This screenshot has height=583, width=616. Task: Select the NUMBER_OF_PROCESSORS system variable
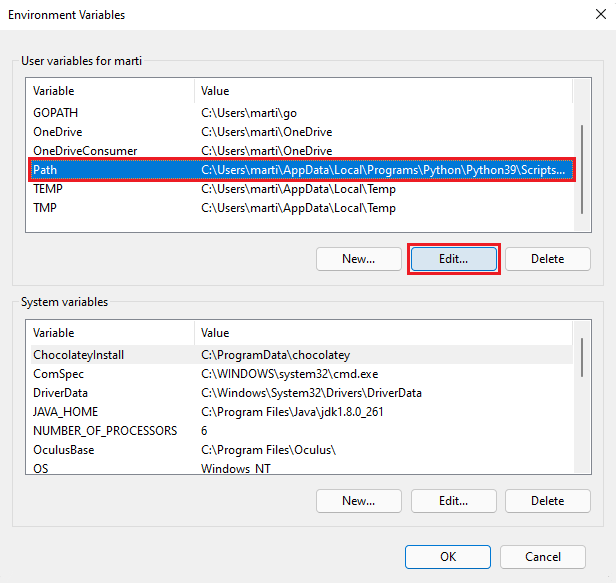[105, 430]
